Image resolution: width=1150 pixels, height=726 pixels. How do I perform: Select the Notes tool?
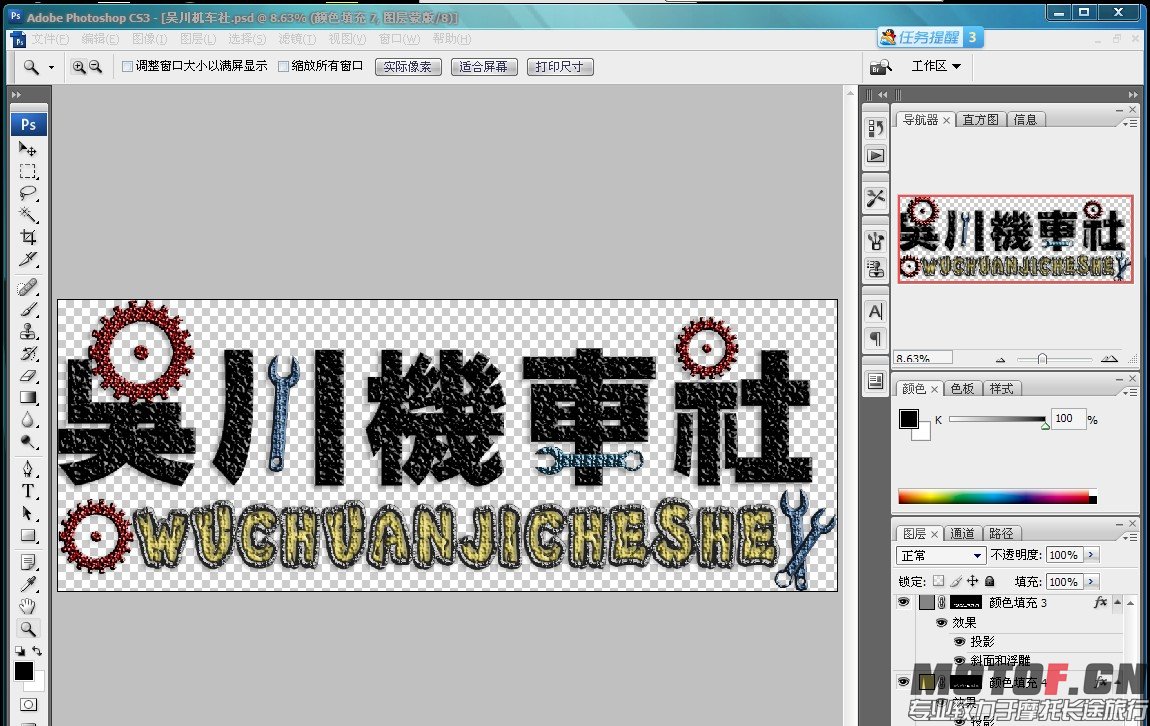coord(28,562)
